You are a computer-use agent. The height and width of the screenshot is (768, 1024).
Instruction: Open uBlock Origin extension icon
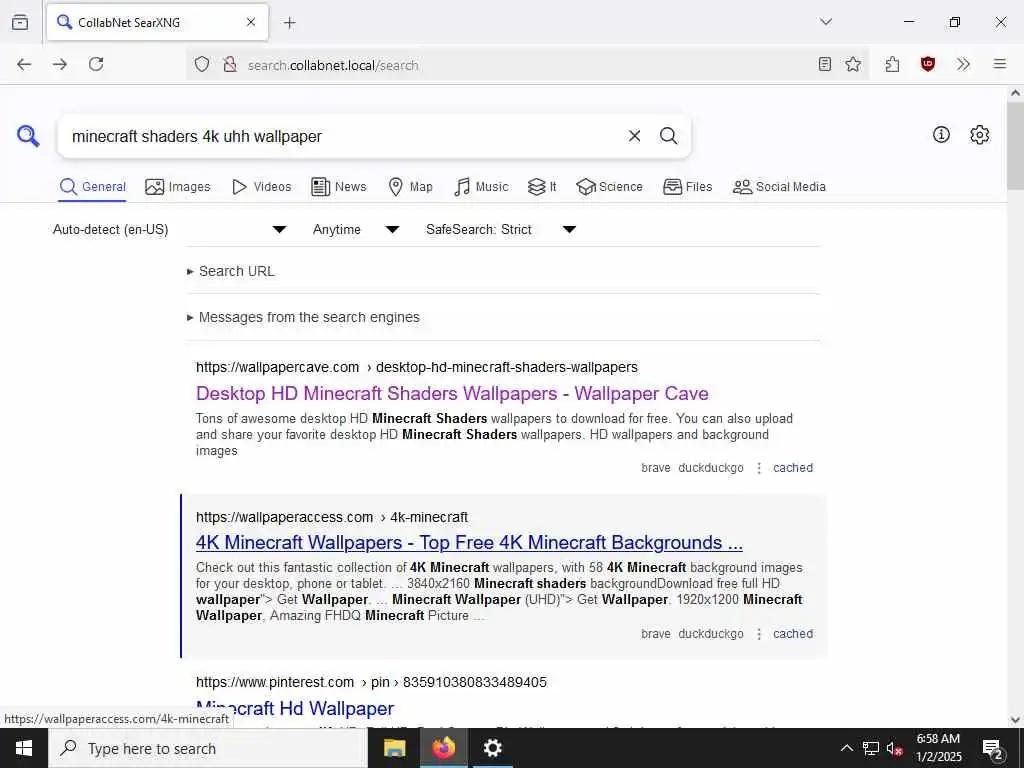coord(927,64)
